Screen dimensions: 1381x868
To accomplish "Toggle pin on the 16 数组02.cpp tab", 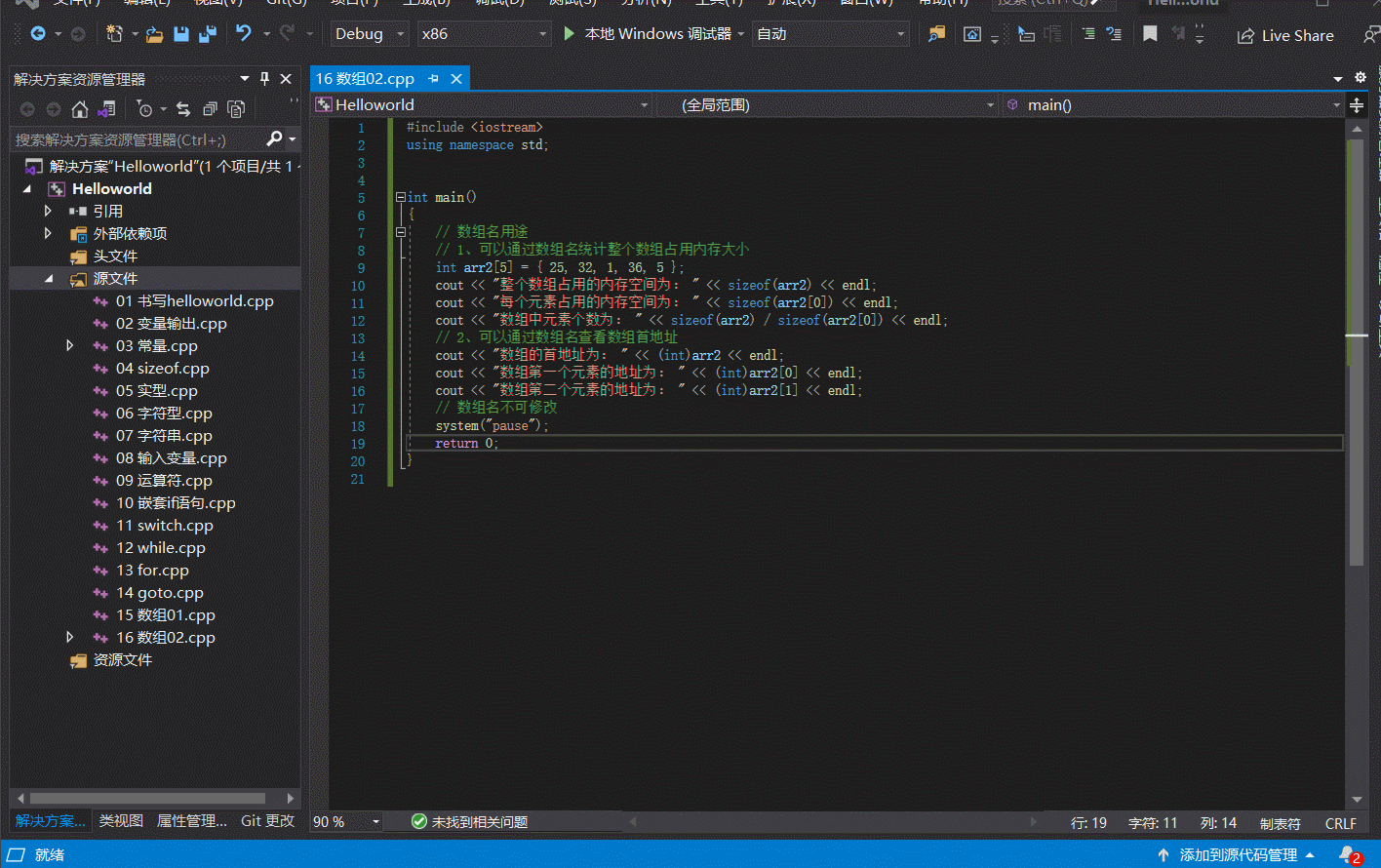I will click(x=433, y=79).
